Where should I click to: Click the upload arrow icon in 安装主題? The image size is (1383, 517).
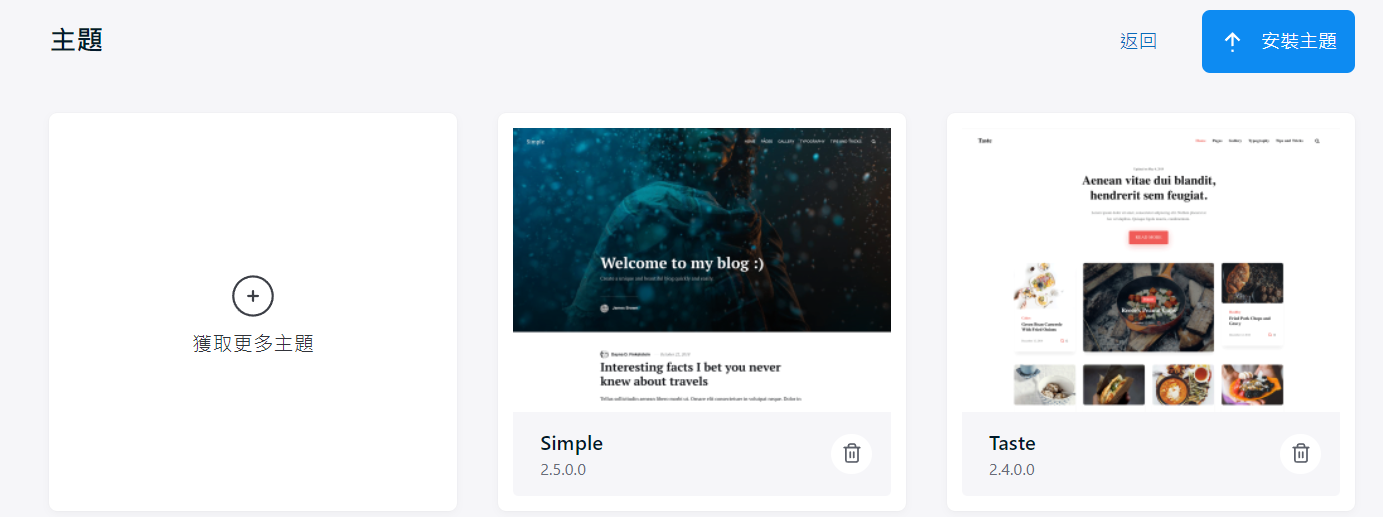point(1232,42)
